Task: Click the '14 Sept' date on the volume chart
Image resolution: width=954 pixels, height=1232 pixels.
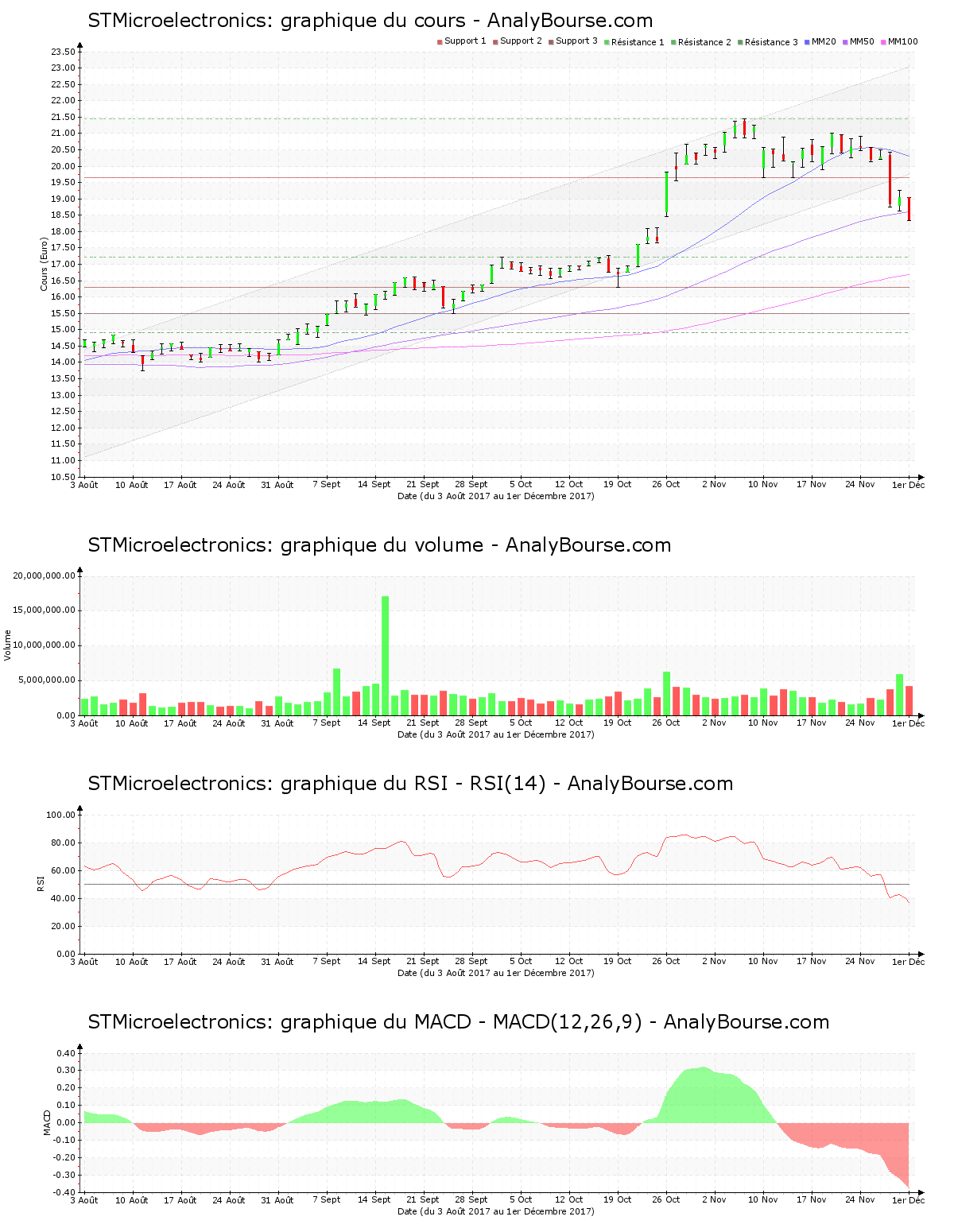Action: 374,723
